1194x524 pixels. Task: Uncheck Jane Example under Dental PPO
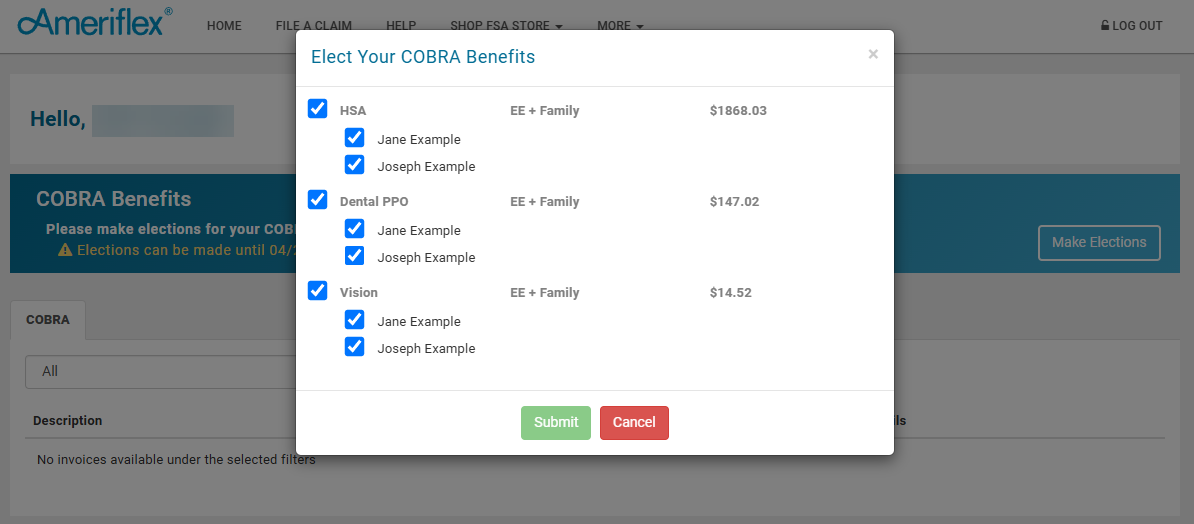[354, 229]
